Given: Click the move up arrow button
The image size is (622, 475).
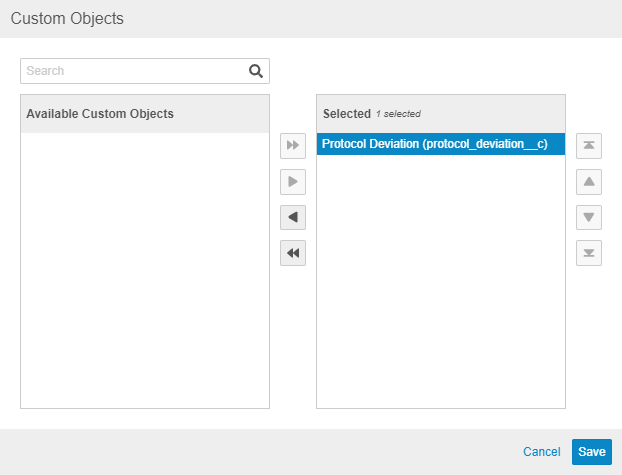Looking at the screenshot, I should tap(589, 182).
